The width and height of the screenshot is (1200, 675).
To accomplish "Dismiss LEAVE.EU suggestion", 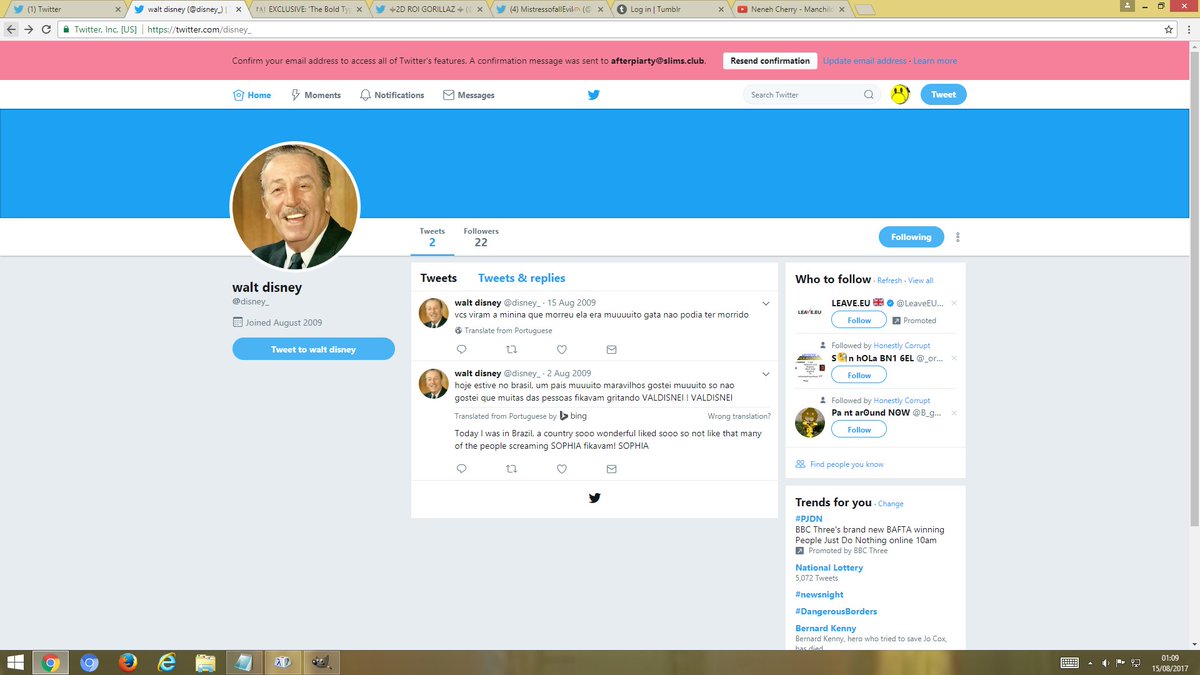I will point(954,303).
